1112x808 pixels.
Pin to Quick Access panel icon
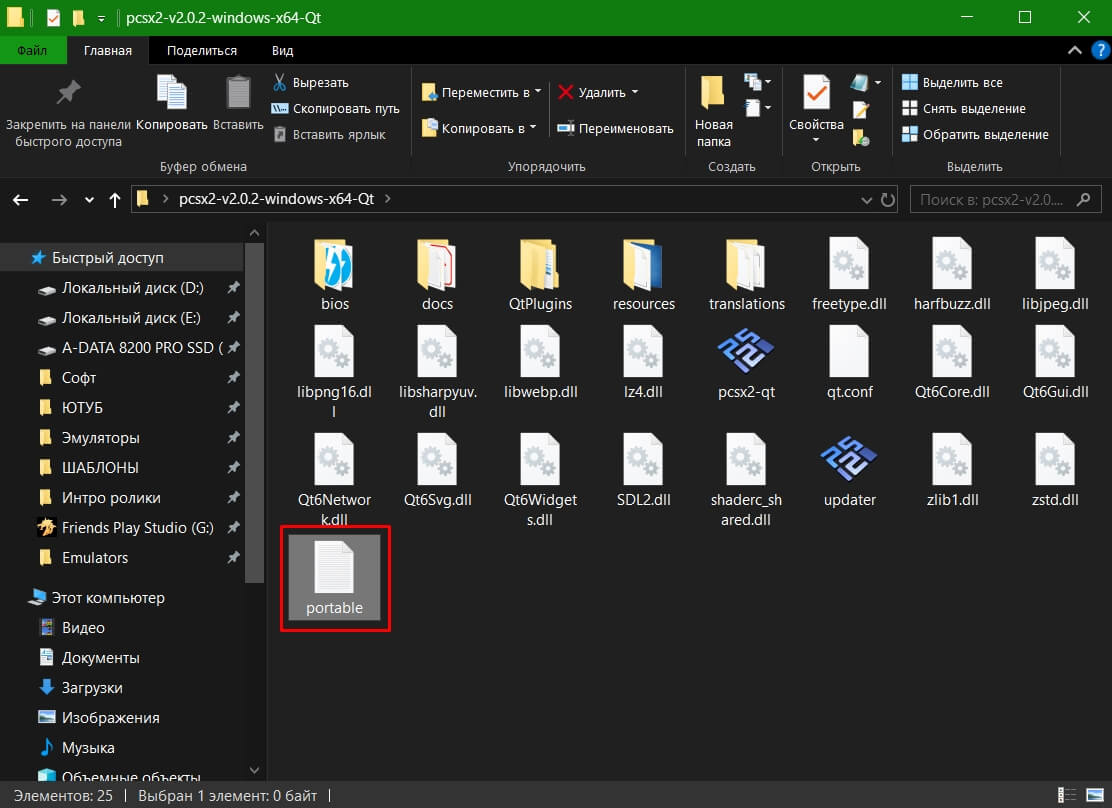(x=68, y=95)
